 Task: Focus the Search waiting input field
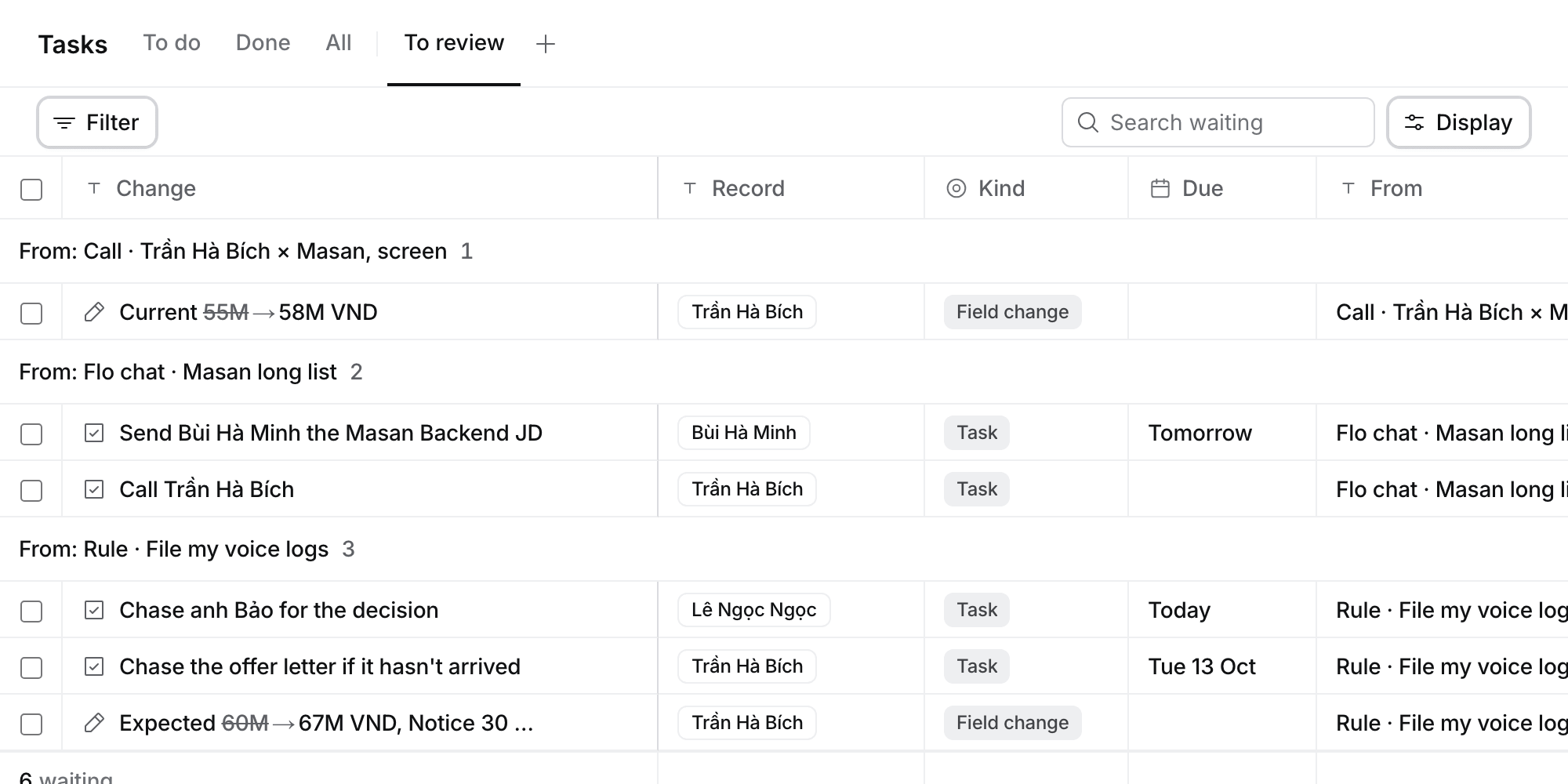[x=1218, y=122]
